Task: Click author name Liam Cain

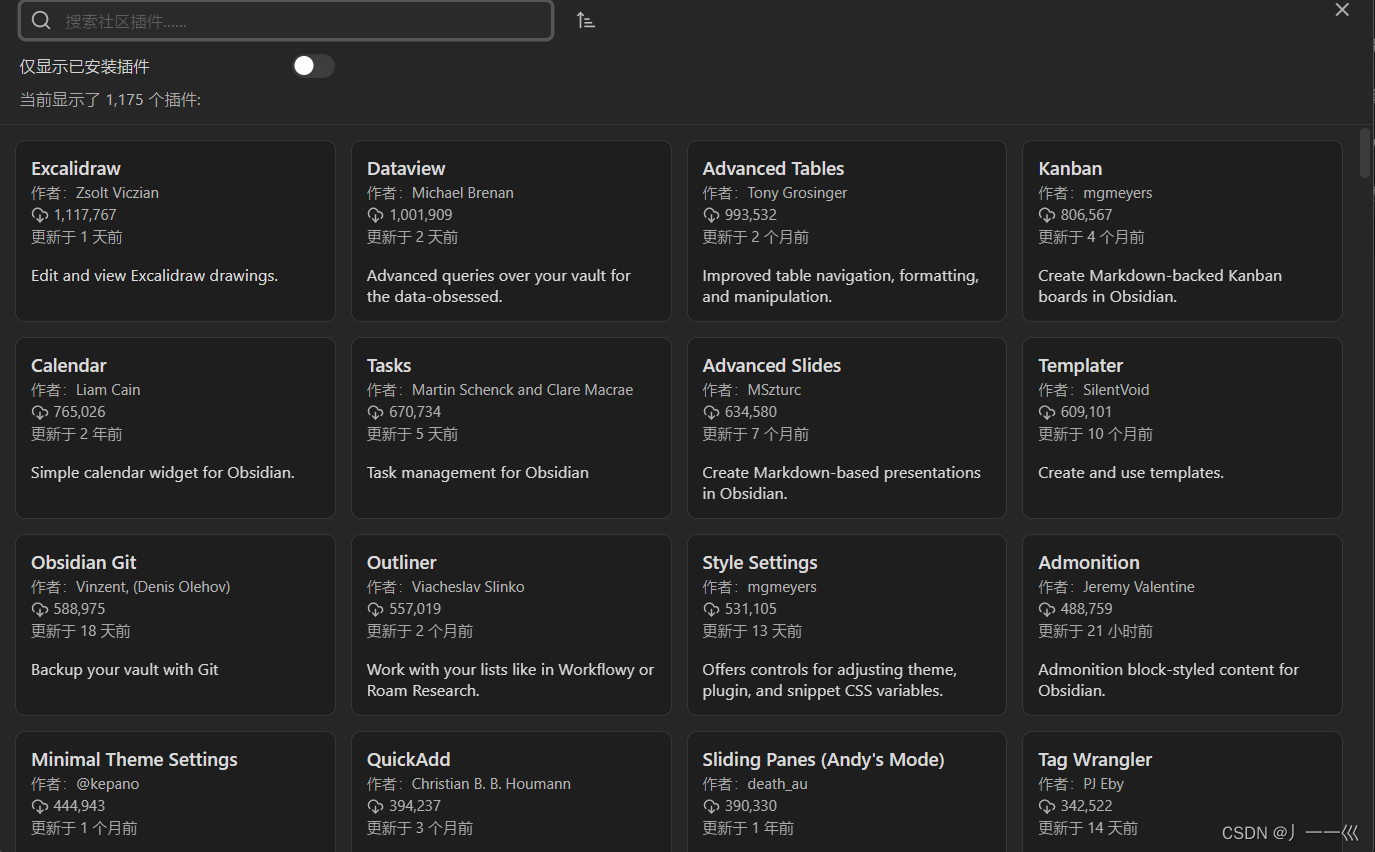Action: 108,390
